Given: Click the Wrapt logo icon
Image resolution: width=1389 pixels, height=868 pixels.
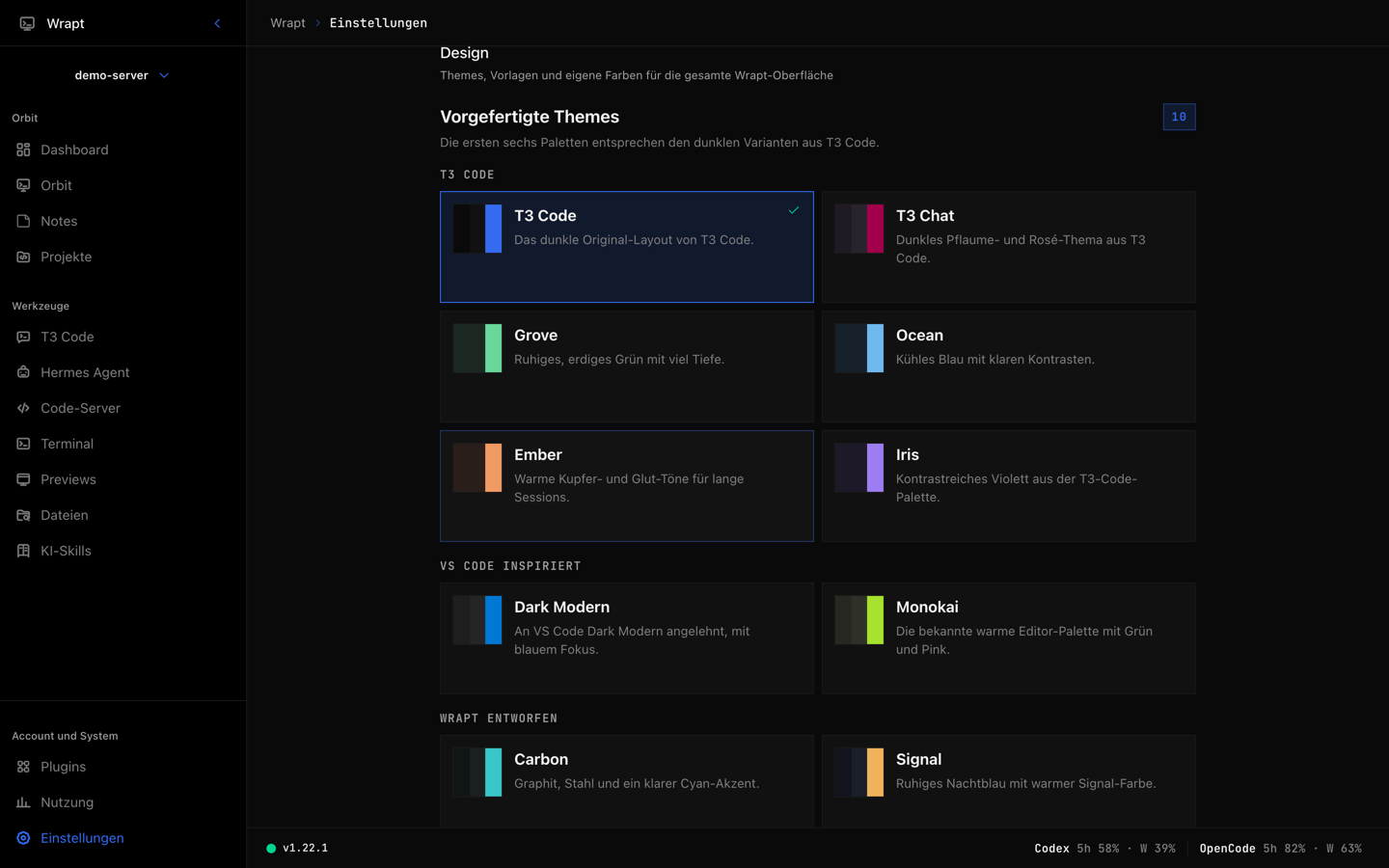Looking at the screenshot, I should point(27,23).
